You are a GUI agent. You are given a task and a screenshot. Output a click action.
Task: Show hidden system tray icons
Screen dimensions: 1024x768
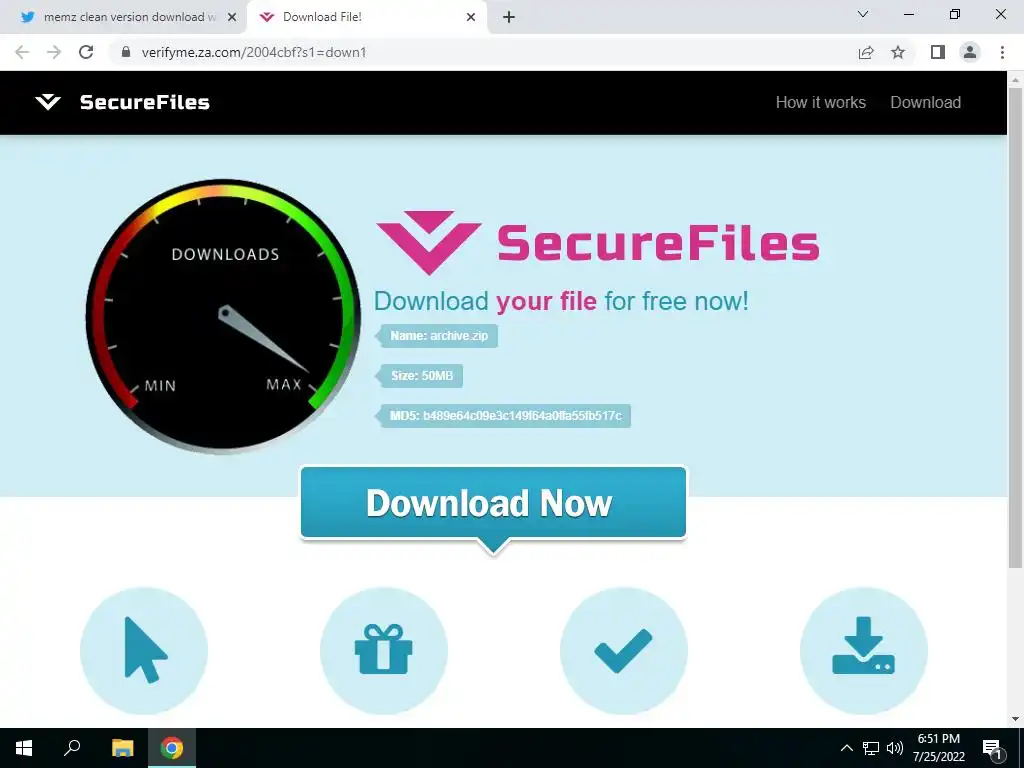846,748
